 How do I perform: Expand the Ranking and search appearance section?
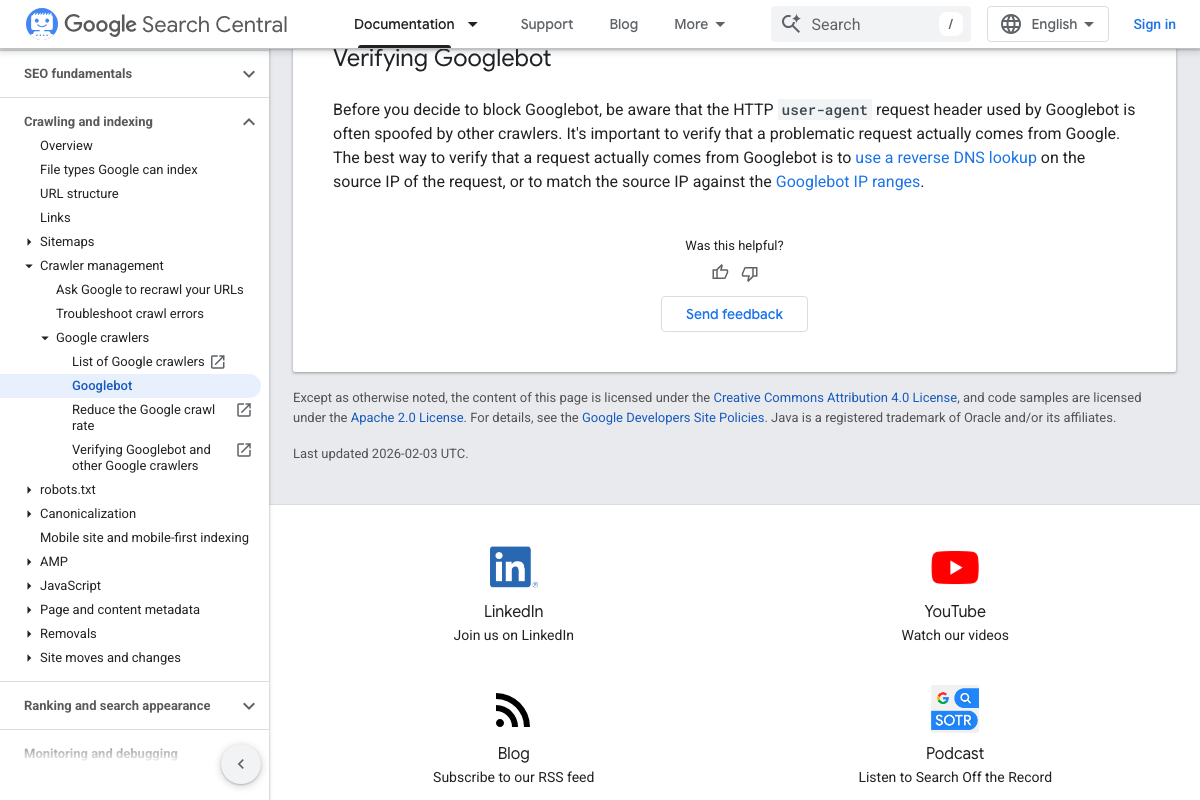coord(249,706)
